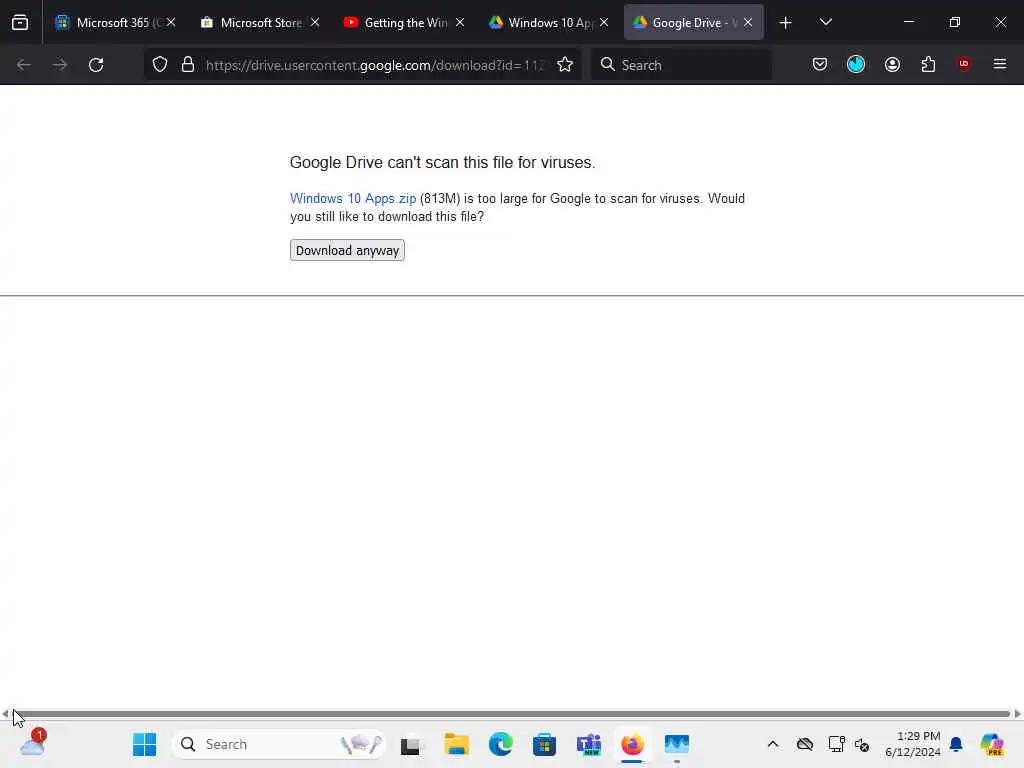This screenshot has height=768, width=1024.
Task: Close the Getting the Win tab
Action: tap(460, 22)
